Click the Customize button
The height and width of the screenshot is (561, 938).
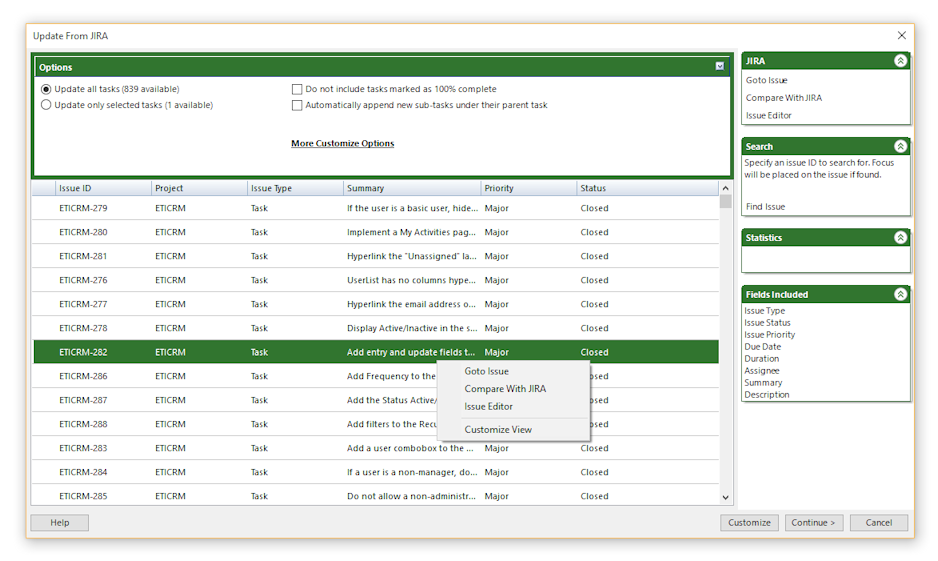tap(749, 523)
